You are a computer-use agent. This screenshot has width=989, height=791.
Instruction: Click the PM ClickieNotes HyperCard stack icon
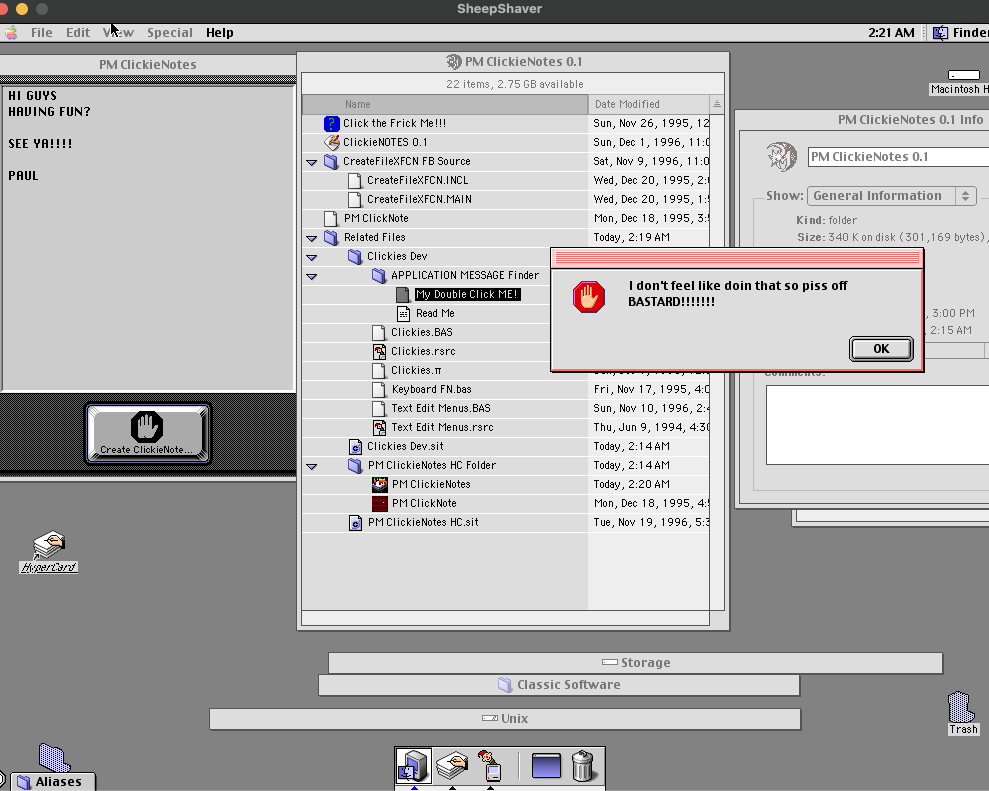coord(380,484)
